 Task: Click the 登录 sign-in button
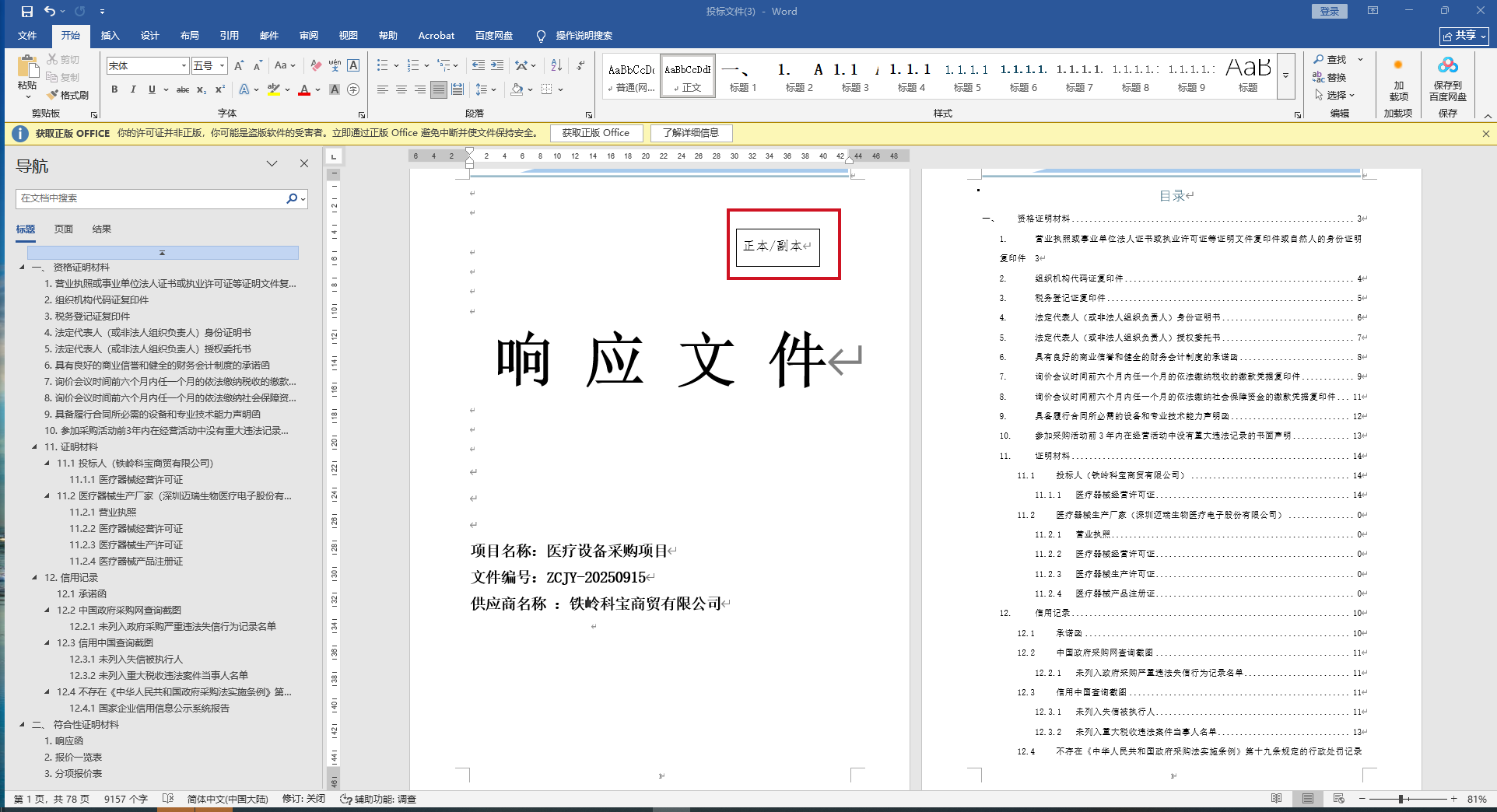point(1330,11)
